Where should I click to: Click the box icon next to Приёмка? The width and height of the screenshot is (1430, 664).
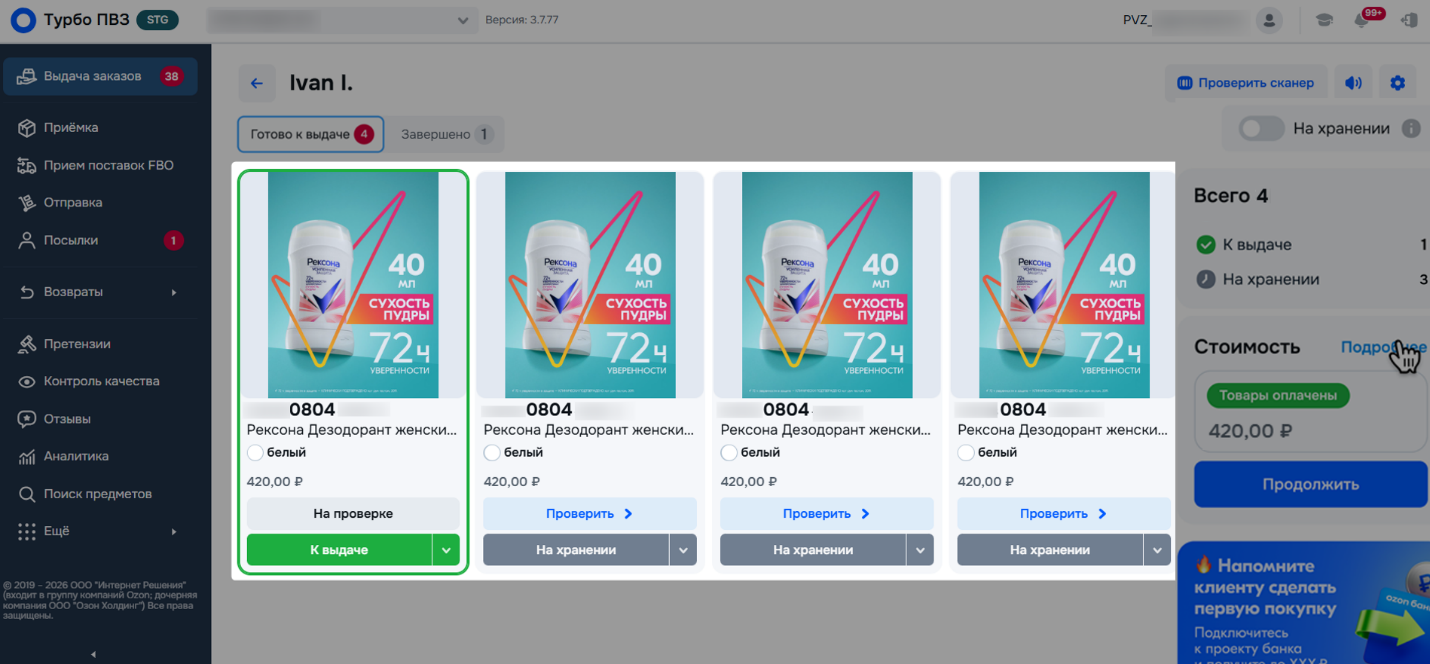(x=27, y=128)
